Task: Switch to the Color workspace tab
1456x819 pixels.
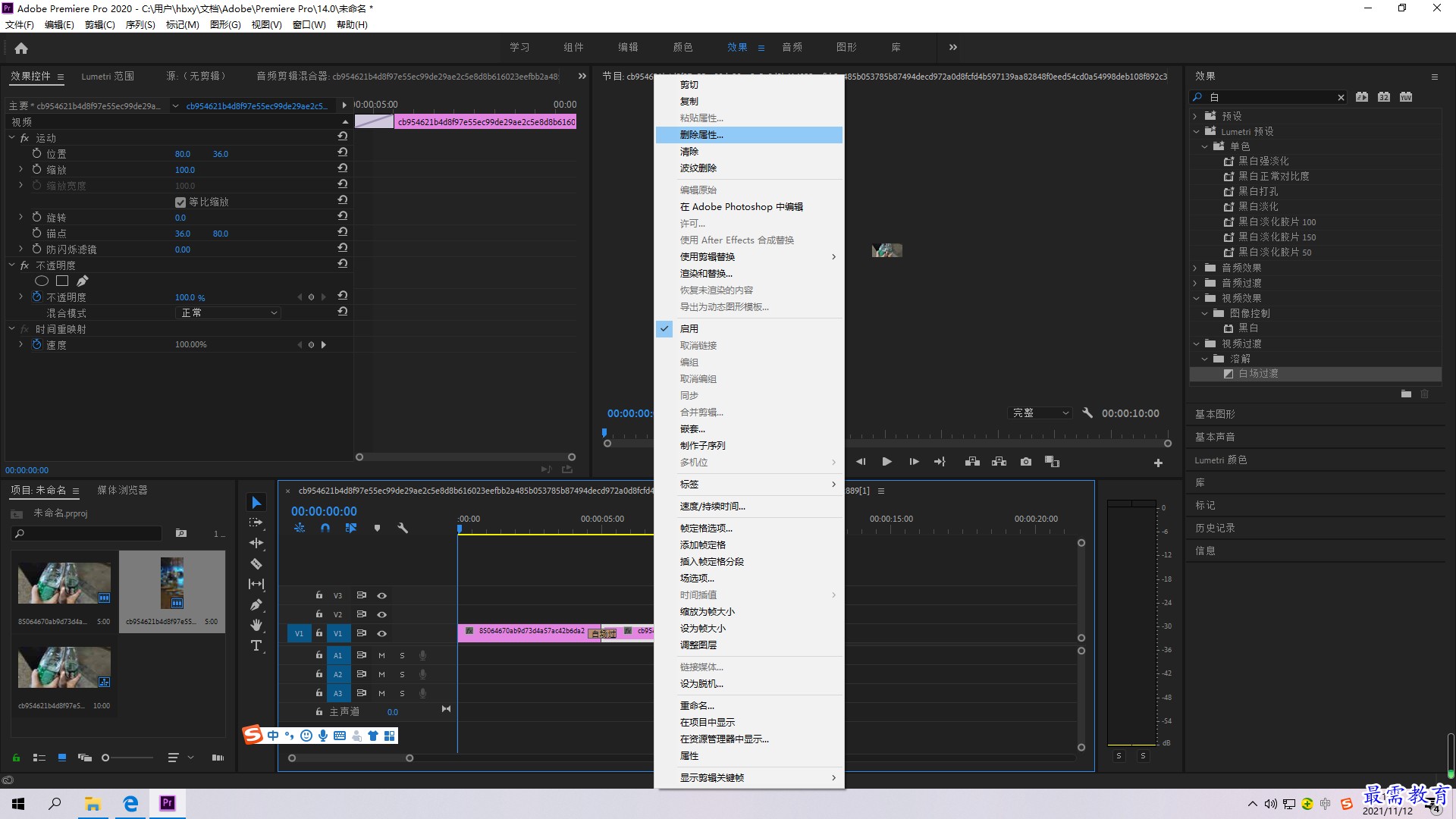Action: pyautogui.click(x=682, y=47)
